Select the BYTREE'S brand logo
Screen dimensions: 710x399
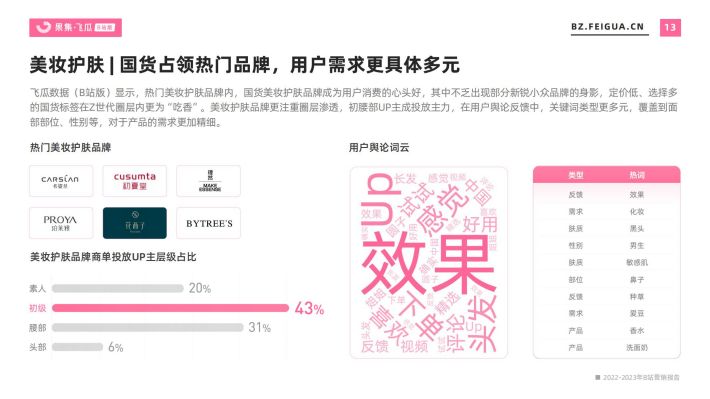pos(208,223)
